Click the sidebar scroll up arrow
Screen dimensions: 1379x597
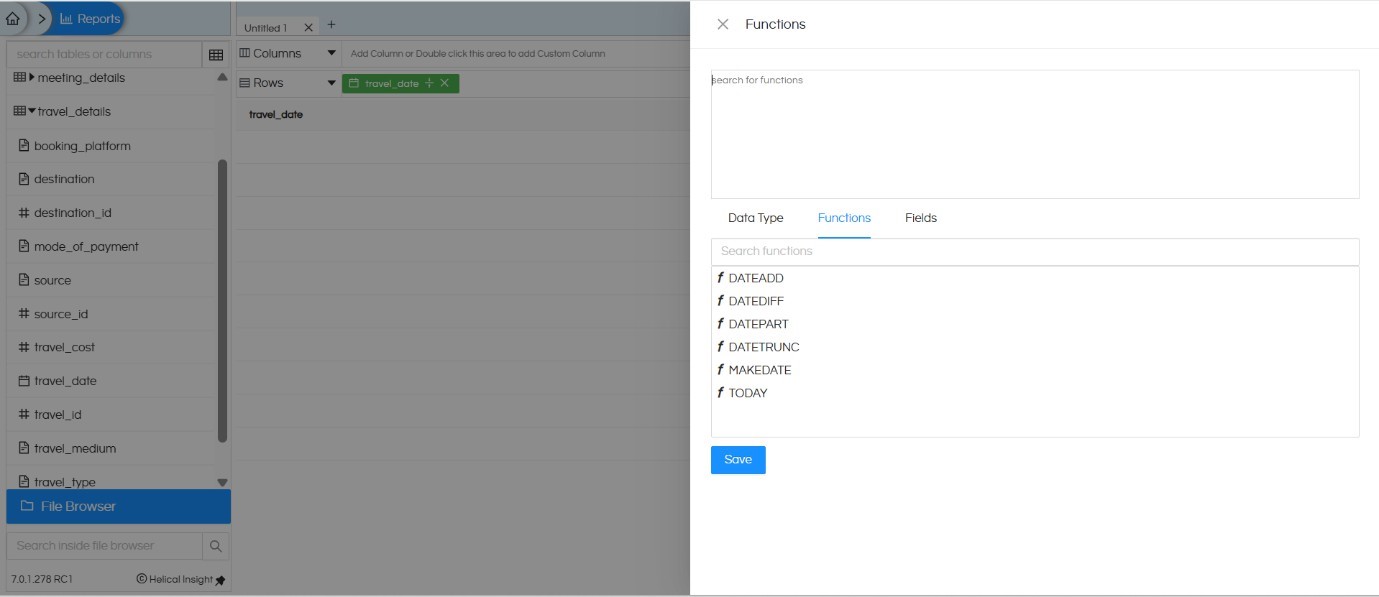(x=222, y=78)
